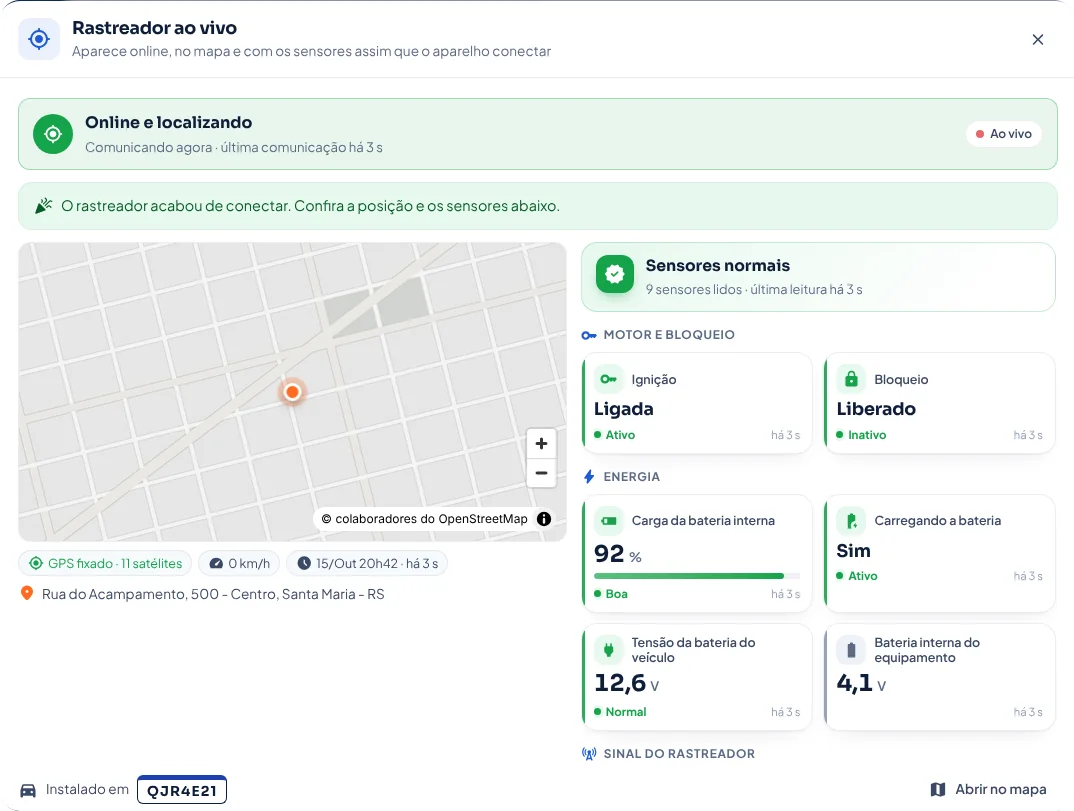Click the Ignição key icon

point(608,379)
